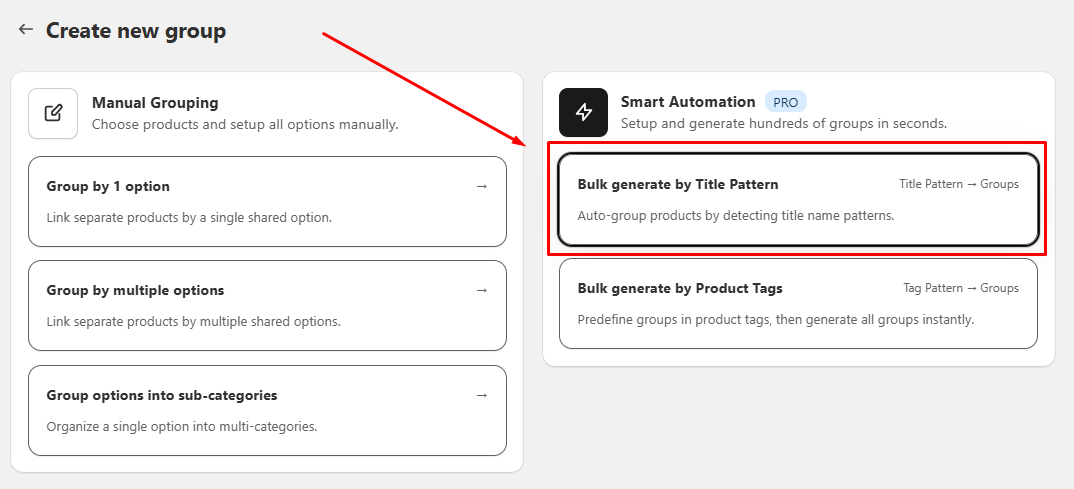Click the PRO badge next to Smart Automation
Screen dimensions: 1074x489
786,102
